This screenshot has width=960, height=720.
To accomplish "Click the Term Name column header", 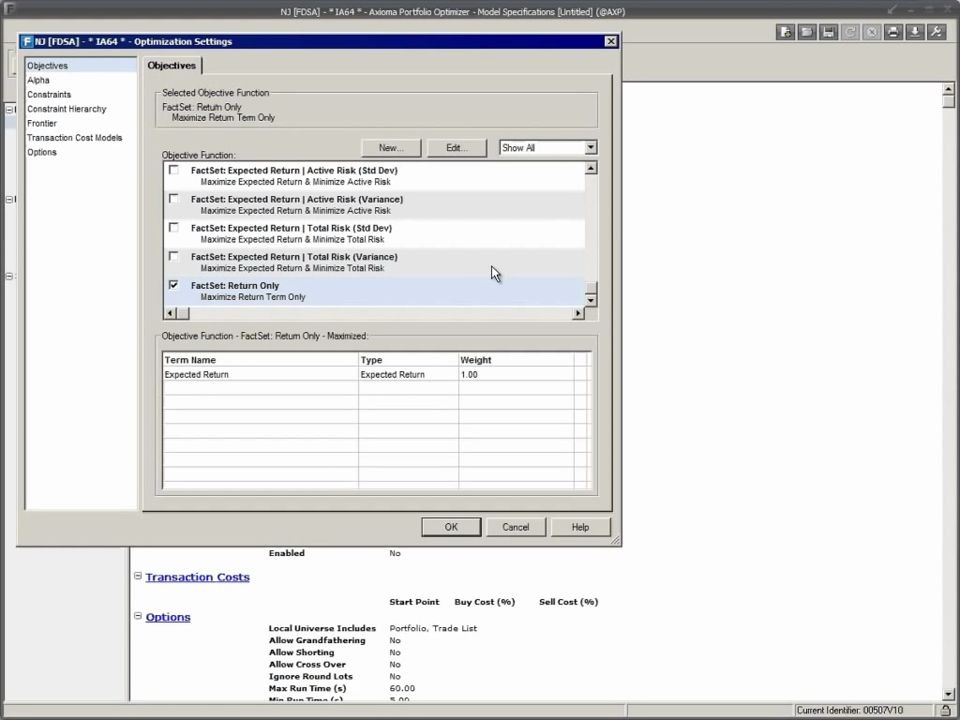I will (x=261, y=360).
